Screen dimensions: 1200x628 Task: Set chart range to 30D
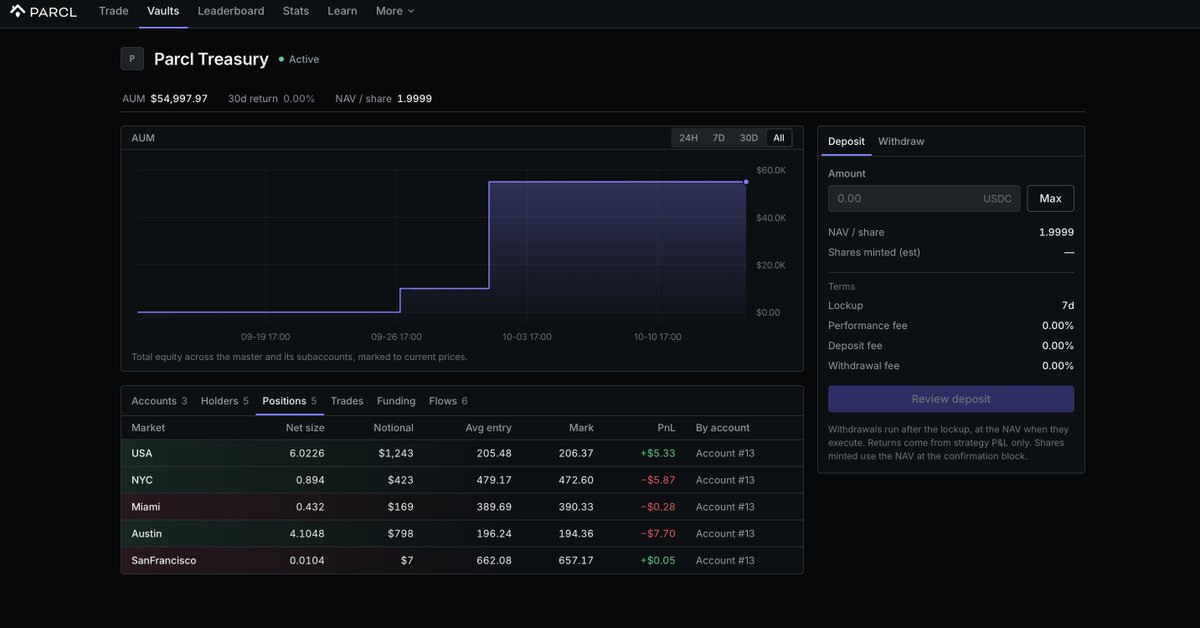tap(749, 138)
